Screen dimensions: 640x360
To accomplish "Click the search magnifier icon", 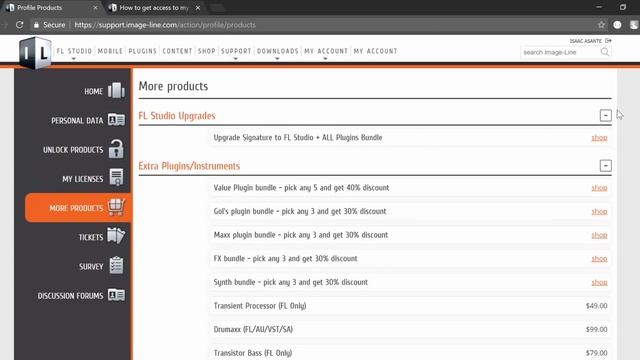I will click(605, 52).
